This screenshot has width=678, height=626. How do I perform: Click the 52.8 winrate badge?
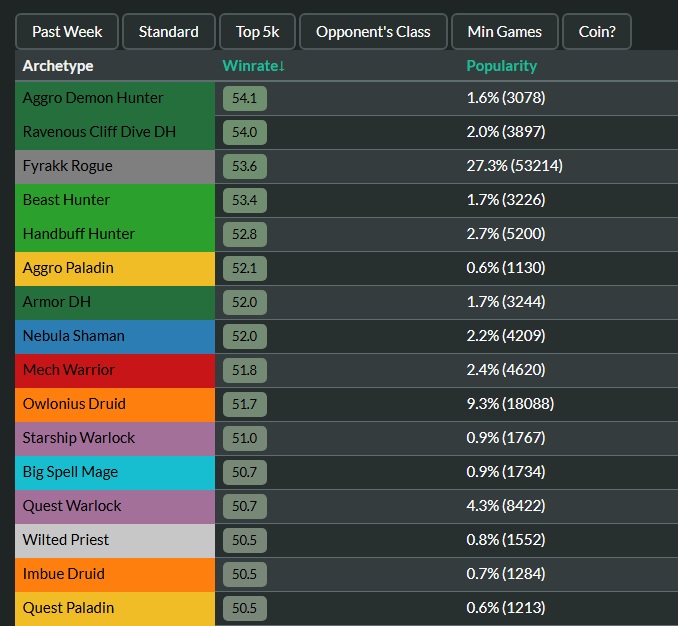(x=245, y=234)
